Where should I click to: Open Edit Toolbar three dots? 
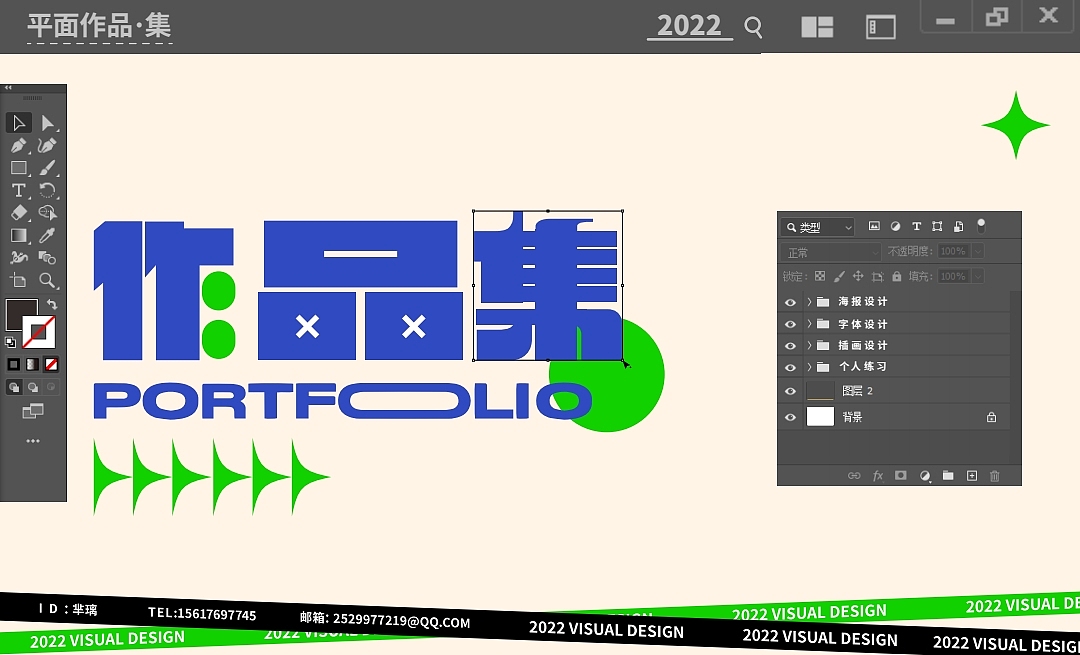click(x=32, y=441)
